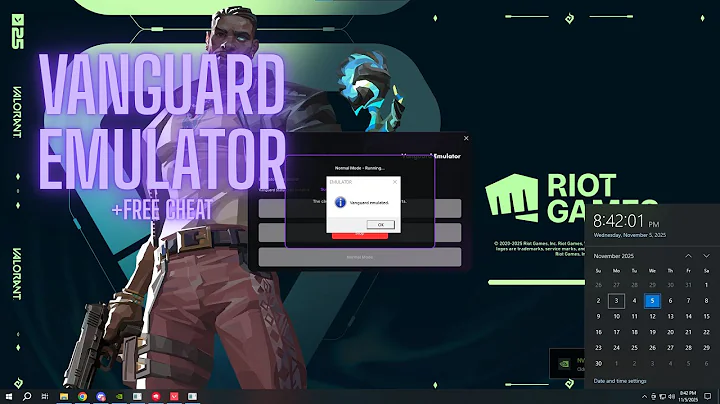Close the EMULATOR message dialog with its X
The image size is (720, 404).
coord(394,182)
